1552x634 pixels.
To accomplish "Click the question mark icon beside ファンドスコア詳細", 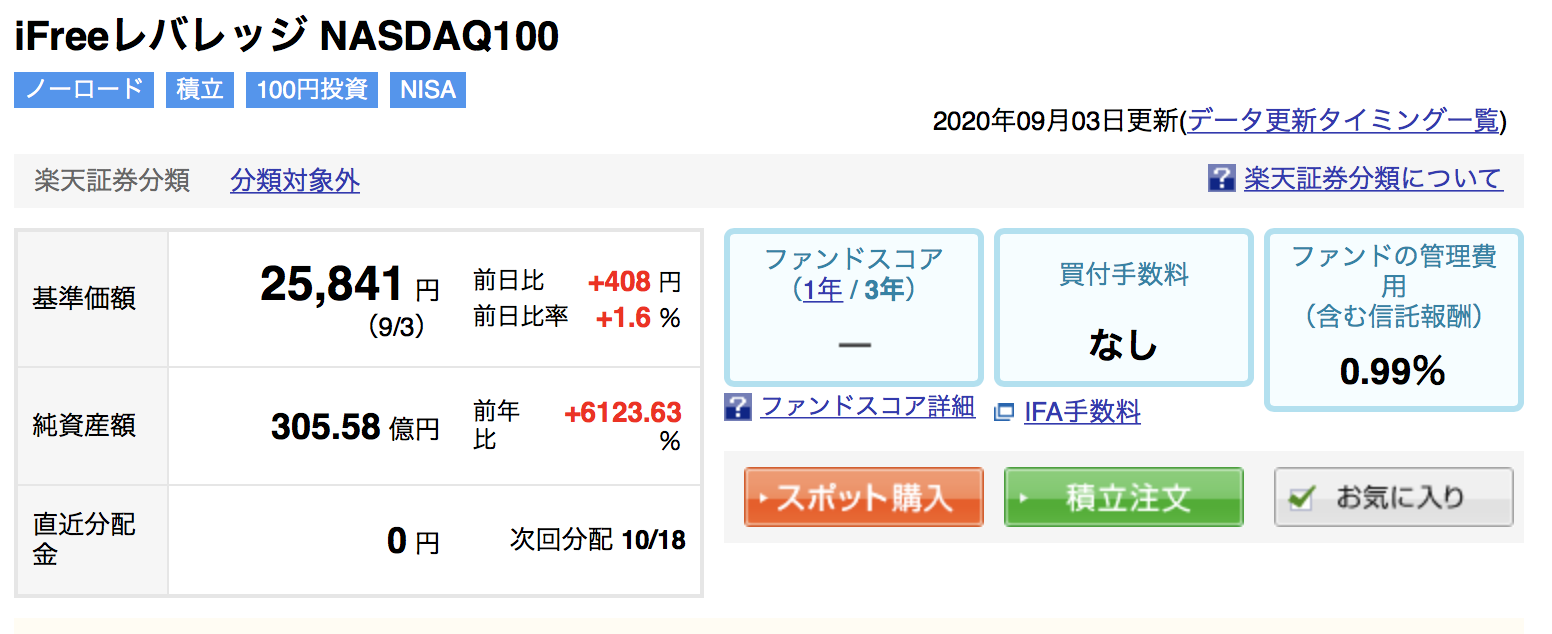I will click(x=738, y=407).
